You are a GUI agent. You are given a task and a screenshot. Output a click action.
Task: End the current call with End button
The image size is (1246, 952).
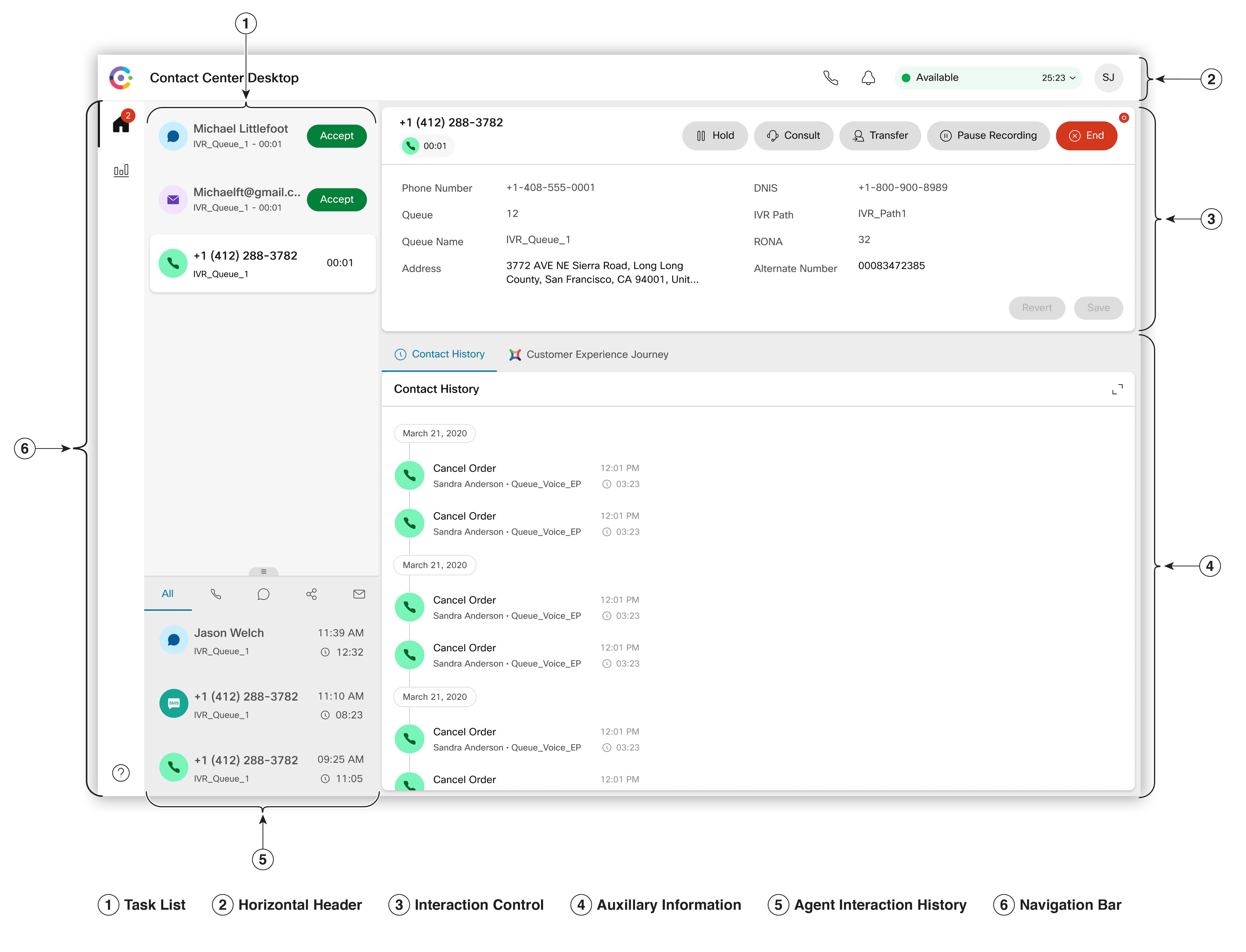(1086, 136)
